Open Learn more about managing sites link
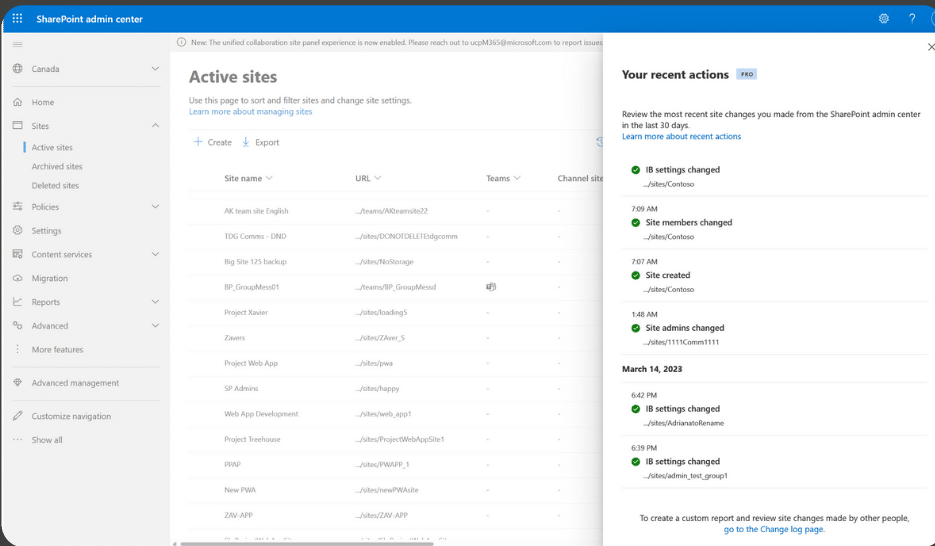This screenshot has height=546, width=935. [x=250, y=111]
